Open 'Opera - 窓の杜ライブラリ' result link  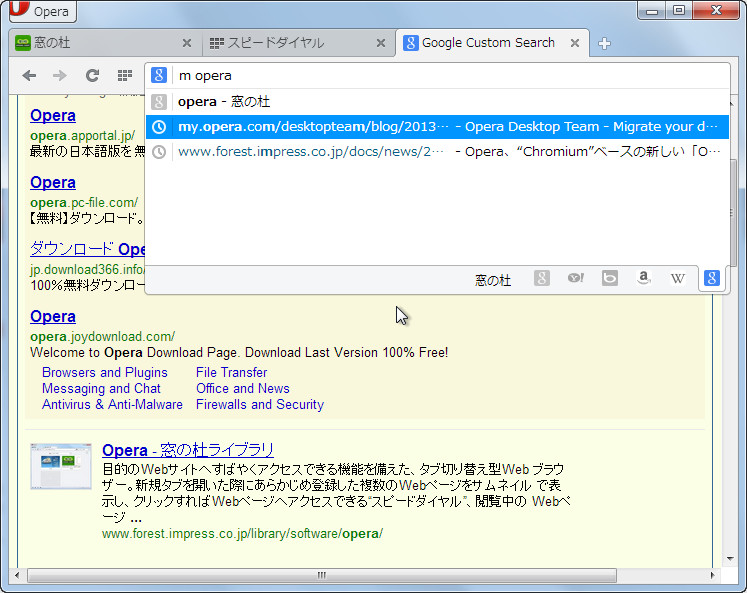188,450
